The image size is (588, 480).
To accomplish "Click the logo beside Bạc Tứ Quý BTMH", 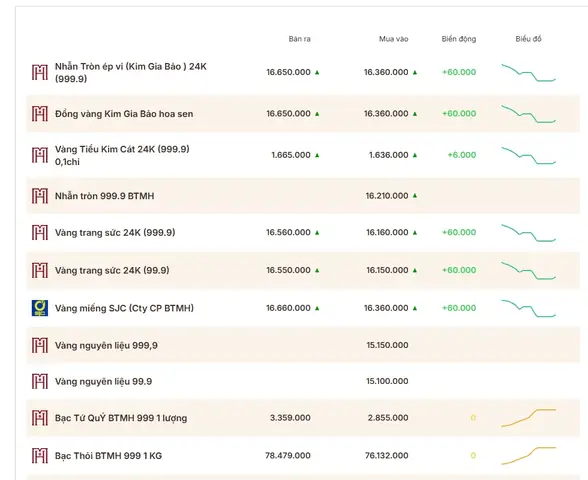I will pos(40,418).
